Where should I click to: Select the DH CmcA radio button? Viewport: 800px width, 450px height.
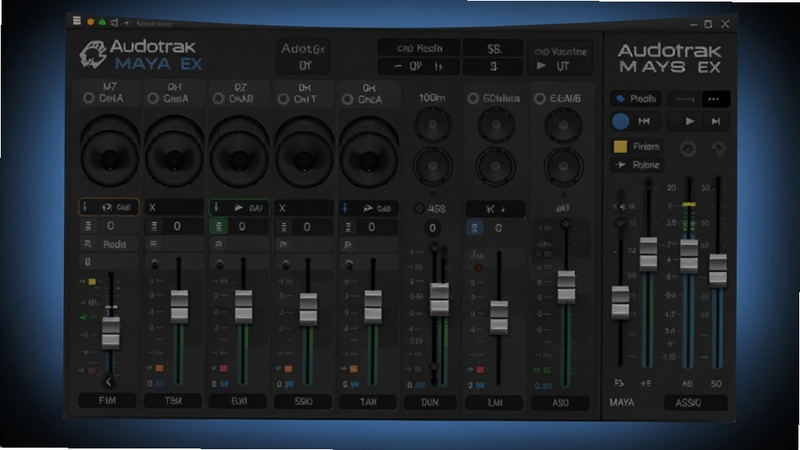[x=347, y=99]
